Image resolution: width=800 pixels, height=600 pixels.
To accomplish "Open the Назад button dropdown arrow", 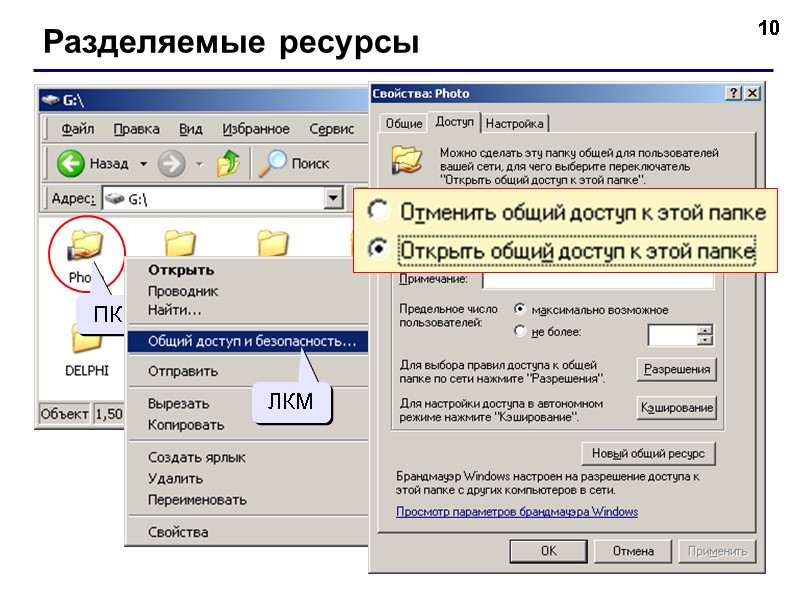I will click(142, 162).
